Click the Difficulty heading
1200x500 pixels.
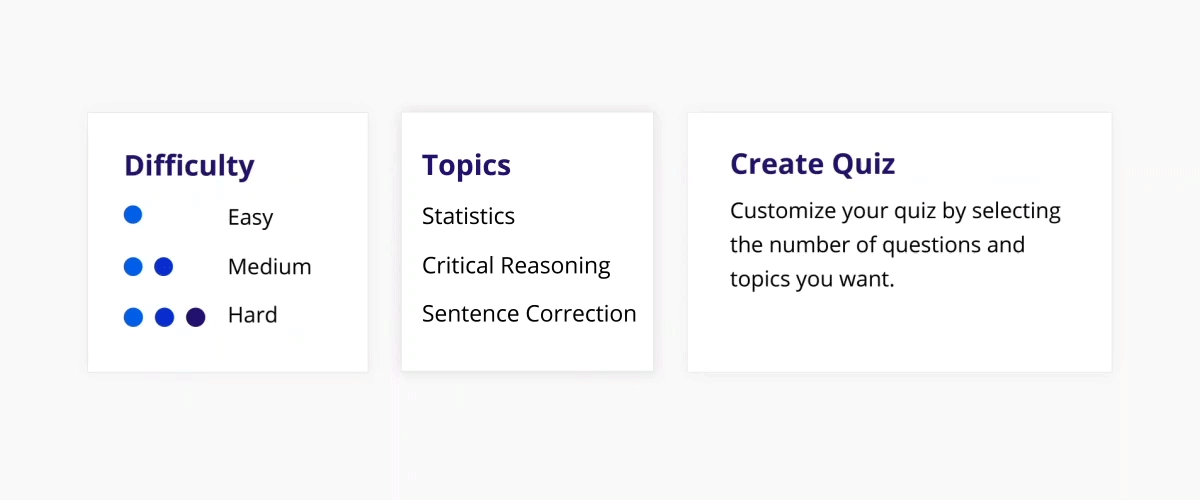tap(189, 166)
